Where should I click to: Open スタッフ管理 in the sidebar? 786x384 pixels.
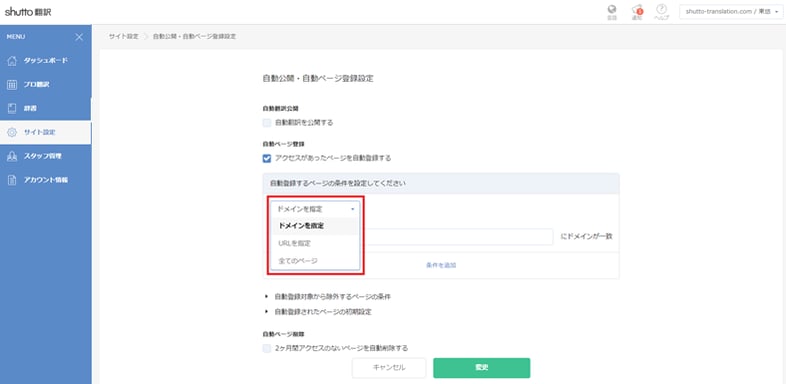(x=46, y=156)
